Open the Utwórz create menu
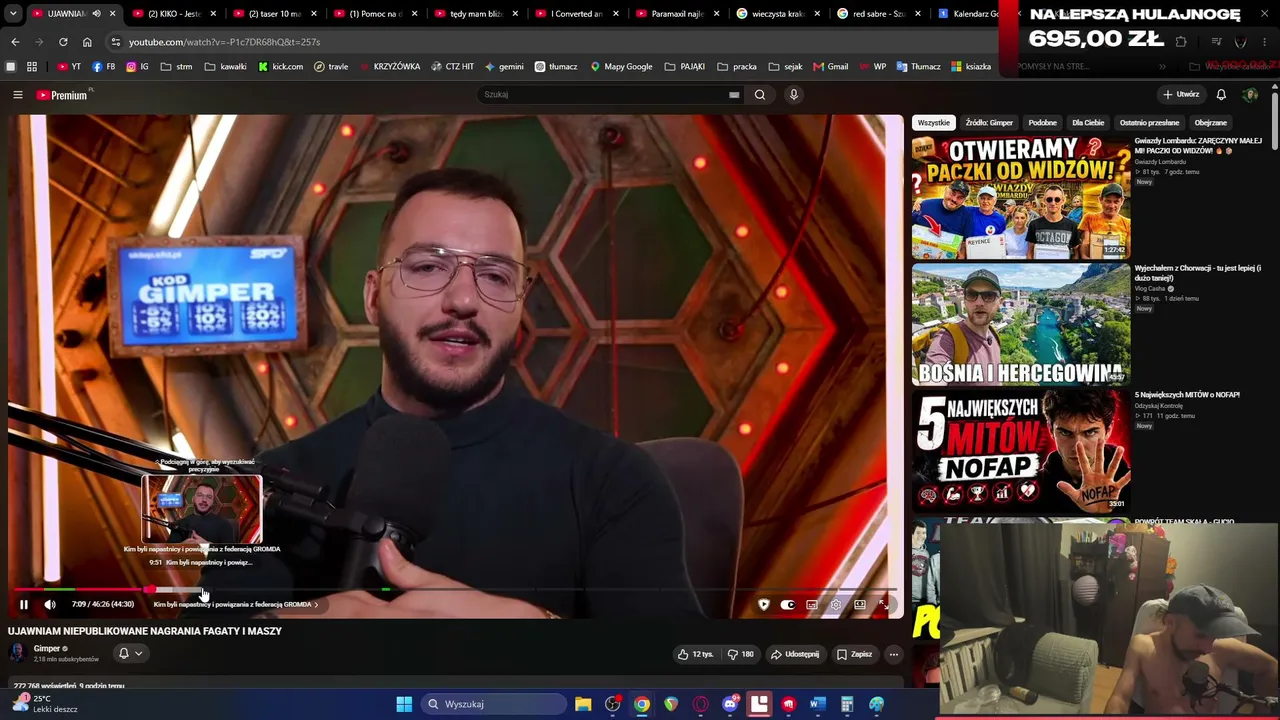Viewport: 1280px width, 720px height. [x=1181, y=95]
